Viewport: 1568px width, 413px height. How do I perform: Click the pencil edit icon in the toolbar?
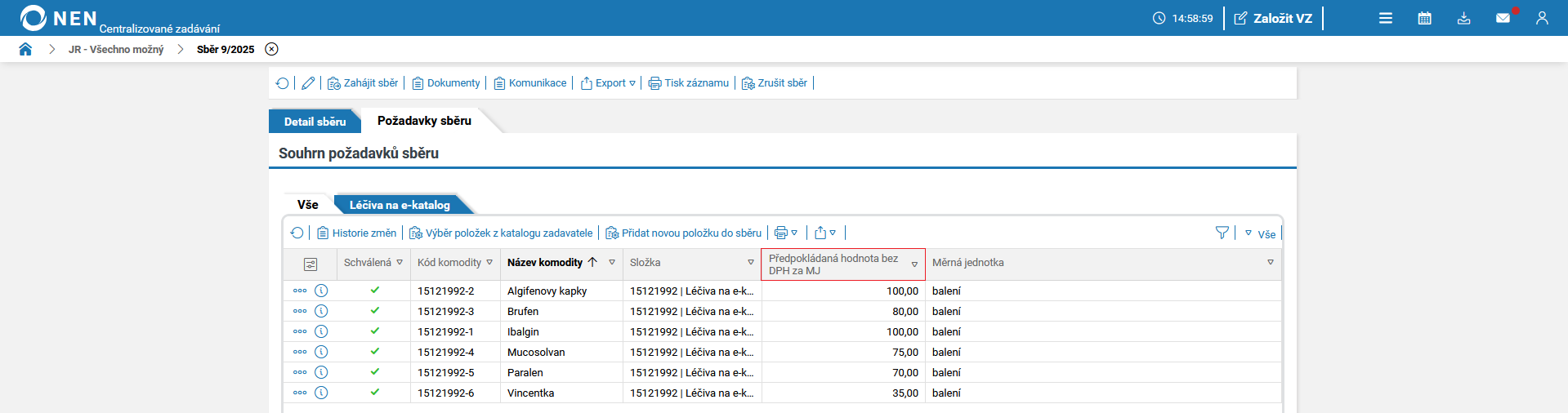coord(308,83)
